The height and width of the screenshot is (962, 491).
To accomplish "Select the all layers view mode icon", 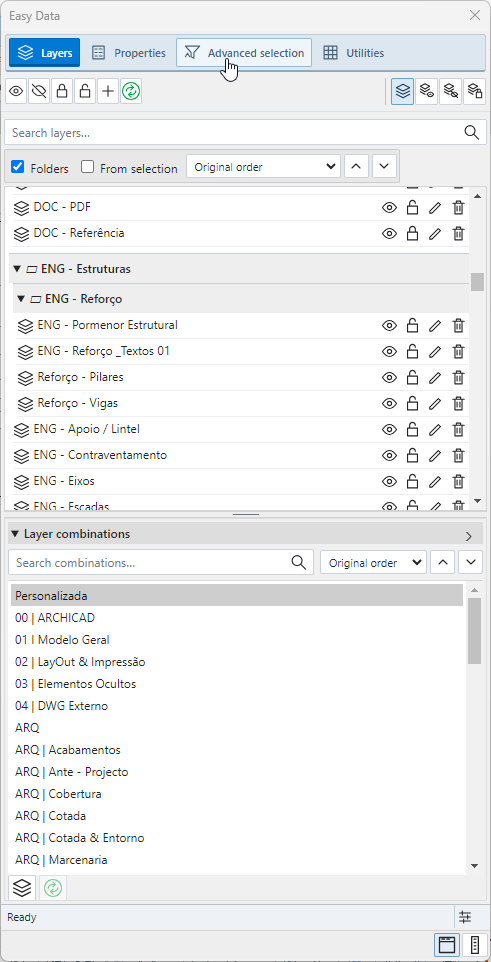I will tap(403, 92).
